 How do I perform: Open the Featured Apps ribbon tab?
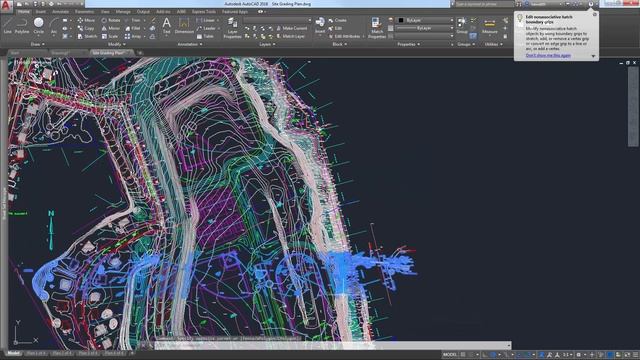tap(235, 12)
